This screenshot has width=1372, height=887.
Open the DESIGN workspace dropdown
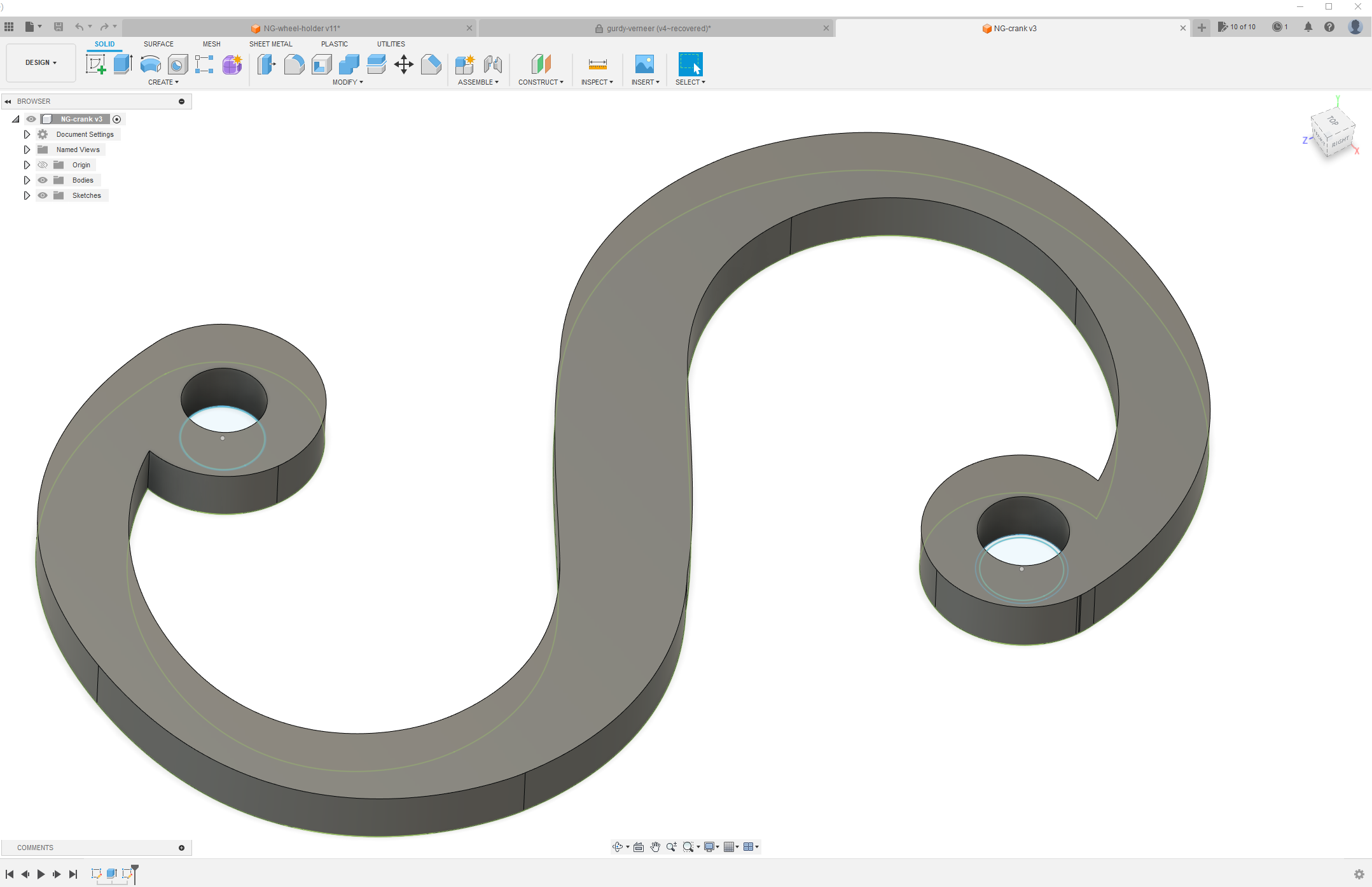pyautogui.click(x=41, y=62)
